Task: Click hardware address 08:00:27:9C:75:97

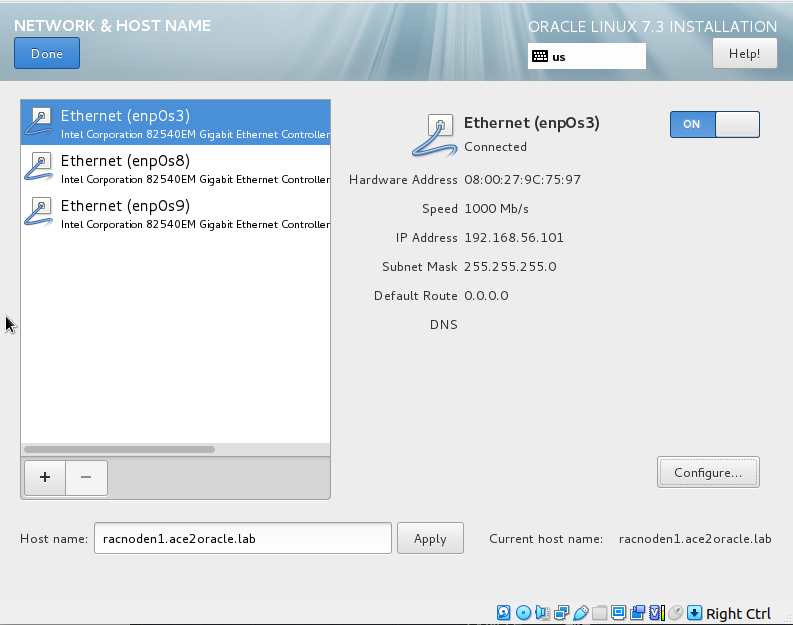Action: point(522,180)
